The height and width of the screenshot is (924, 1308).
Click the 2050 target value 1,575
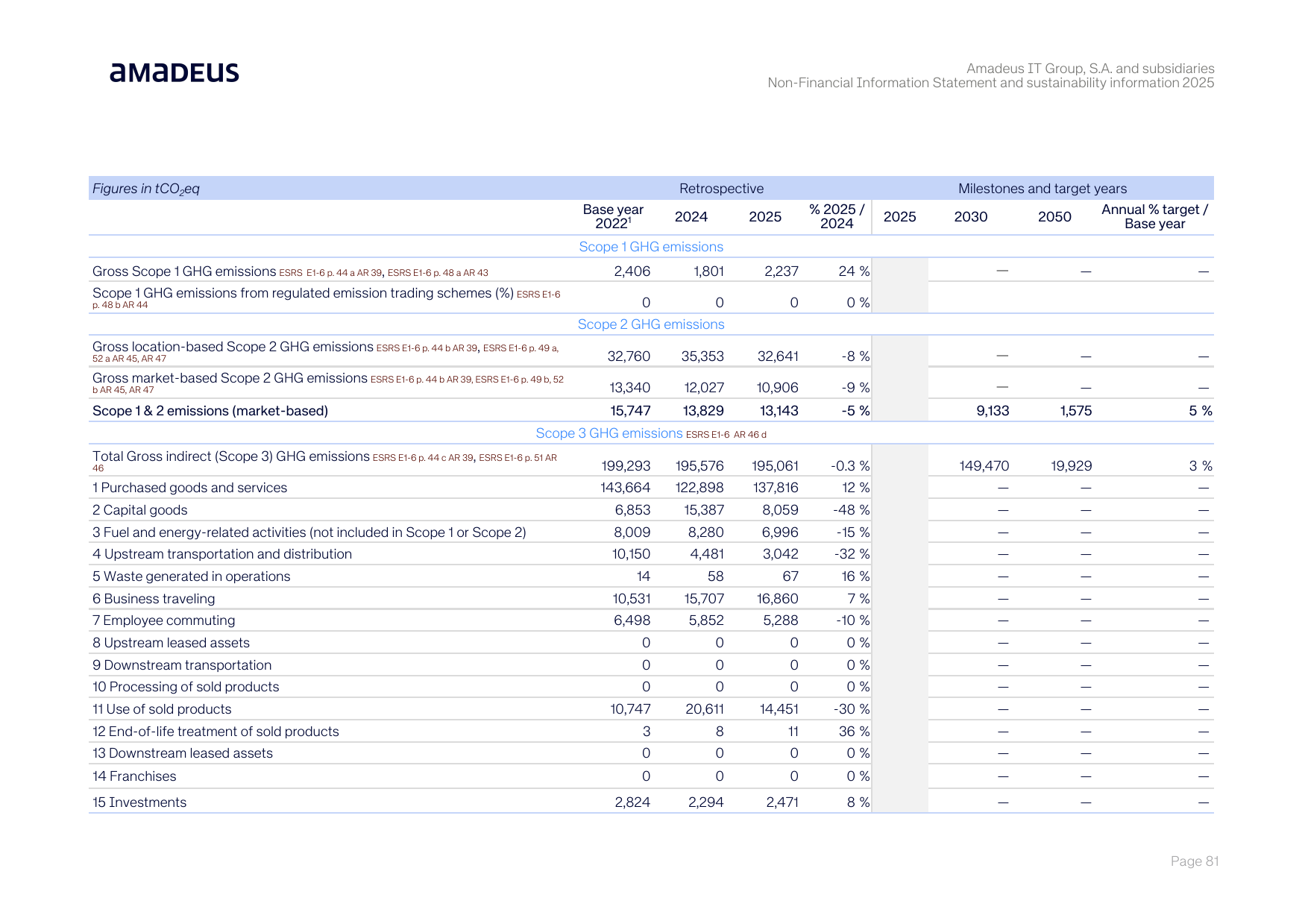pos(1076,411)
